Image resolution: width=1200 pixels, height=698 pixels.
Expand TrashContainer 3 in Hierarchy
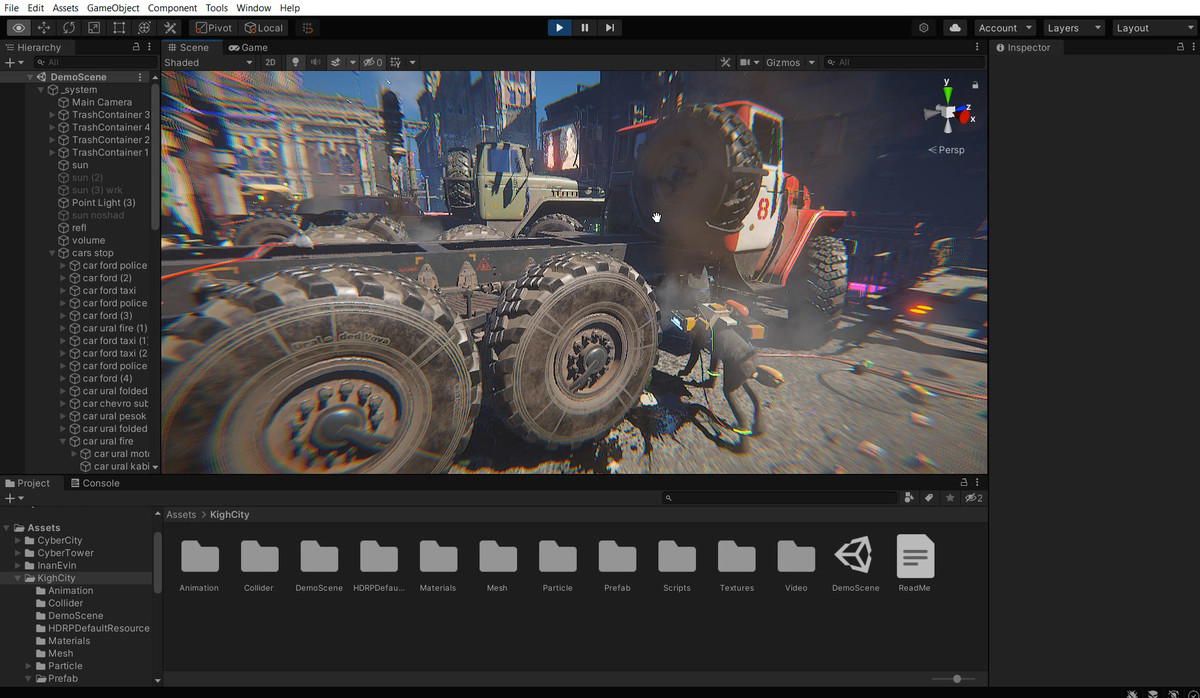(x=53, y=115)
